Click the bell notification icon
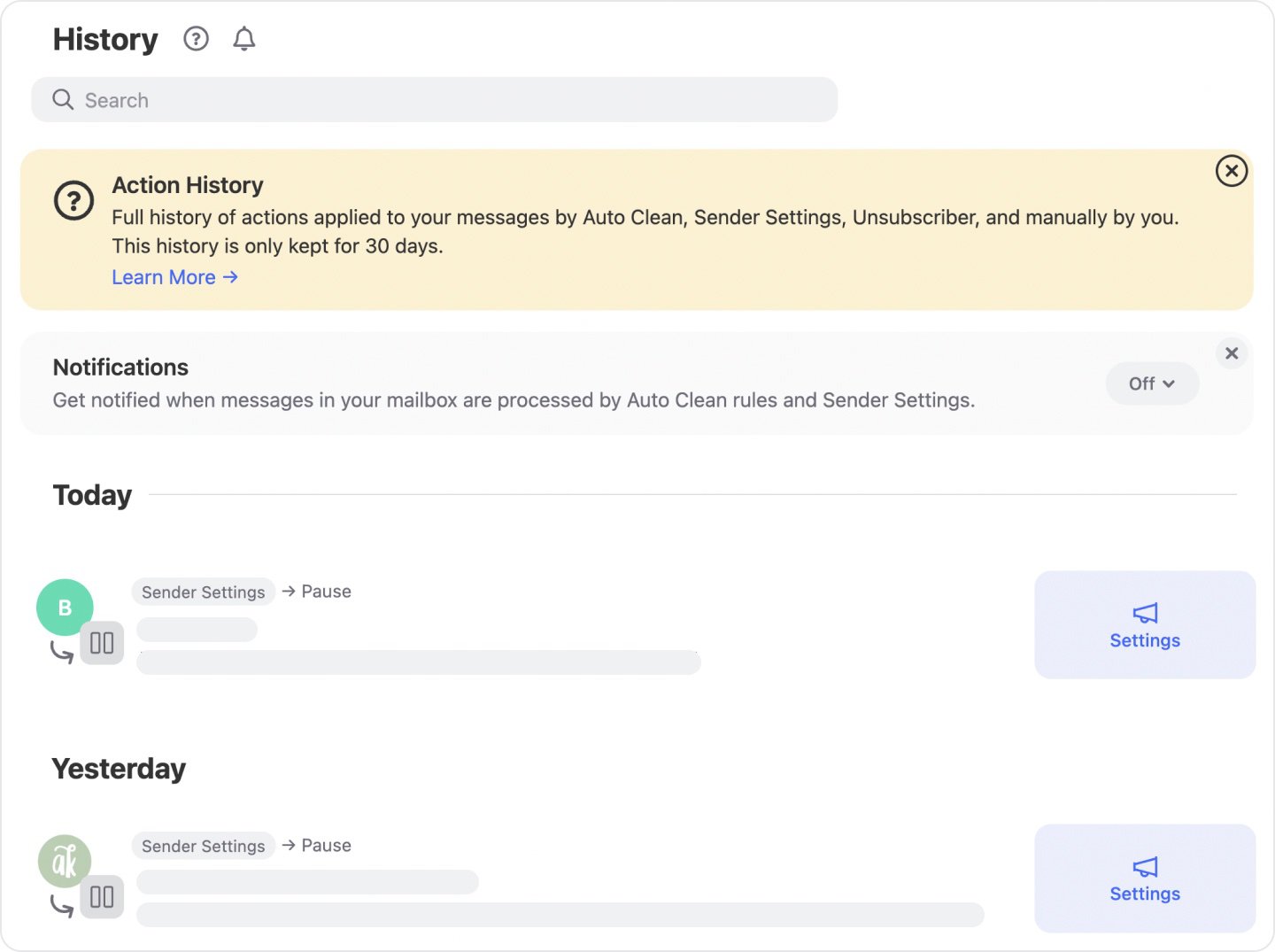 pyautogui.click(x=244, y=39)
